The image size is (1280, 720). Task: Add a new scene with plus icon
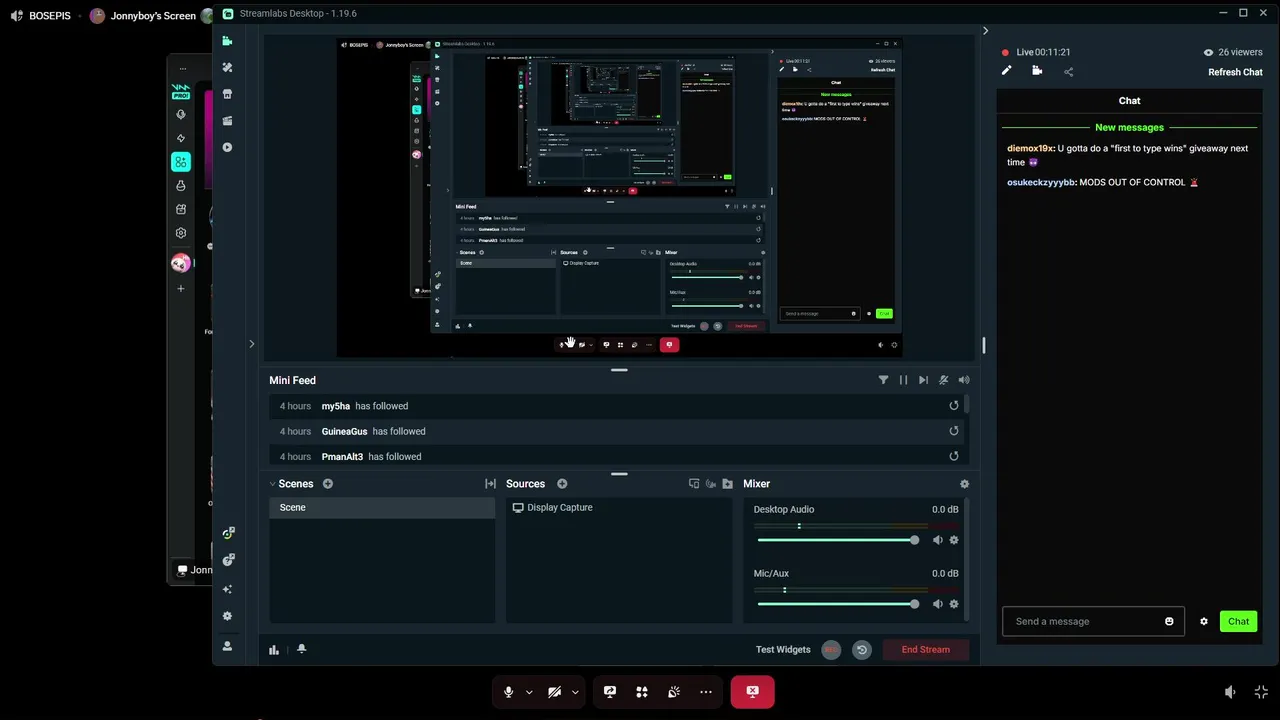327,484
